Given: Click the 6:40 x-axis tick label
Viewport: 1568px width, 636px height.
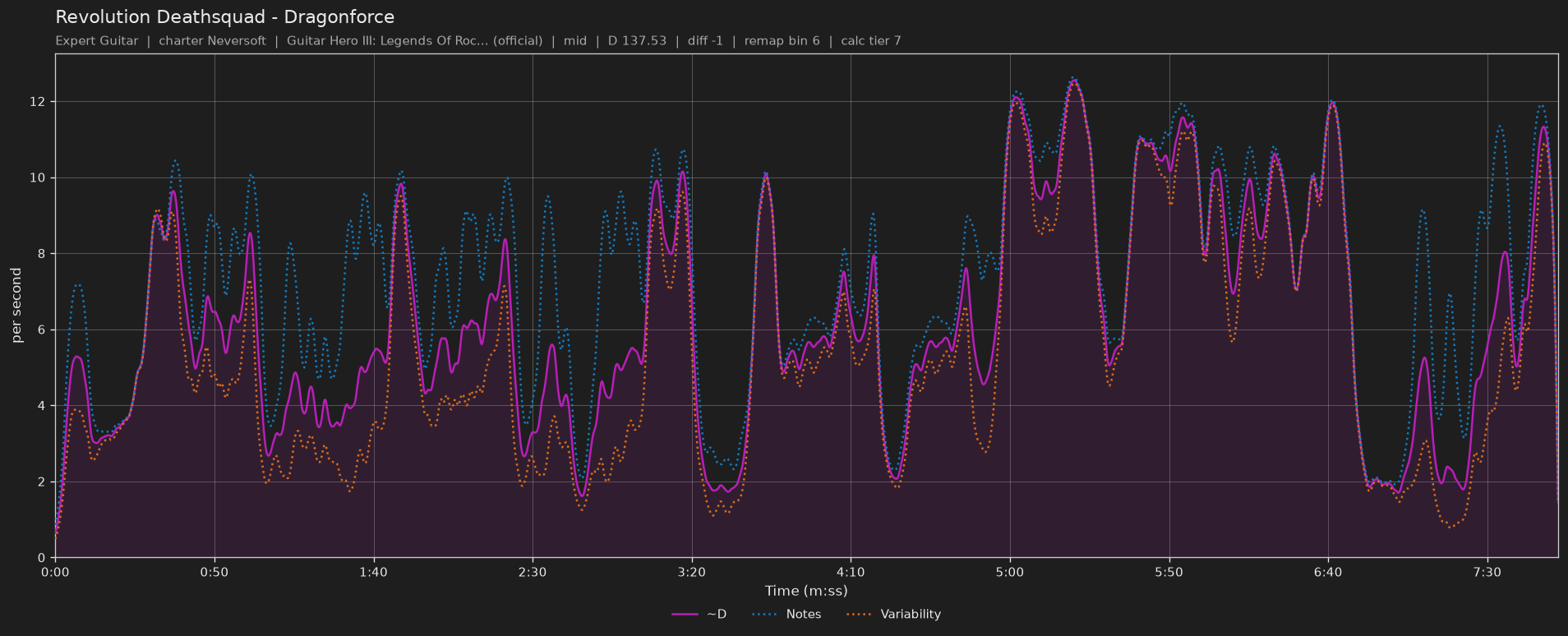Looking at the screenshot, I should tap(1328, 572).
